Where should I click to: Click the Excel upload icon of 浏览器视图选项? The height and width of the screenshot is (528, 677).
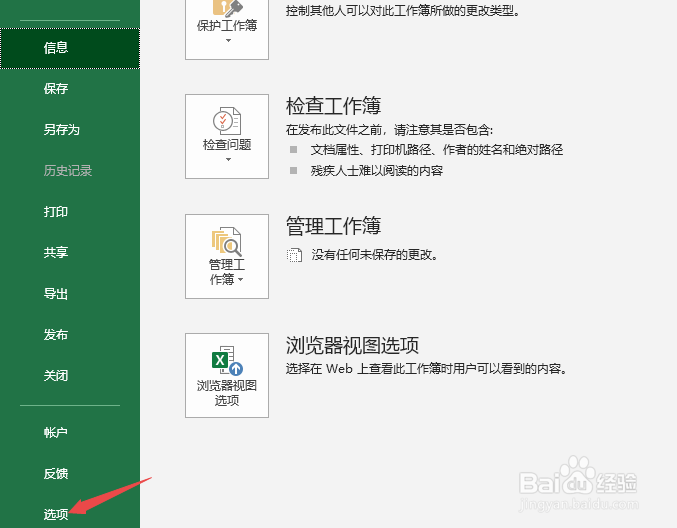228,361
